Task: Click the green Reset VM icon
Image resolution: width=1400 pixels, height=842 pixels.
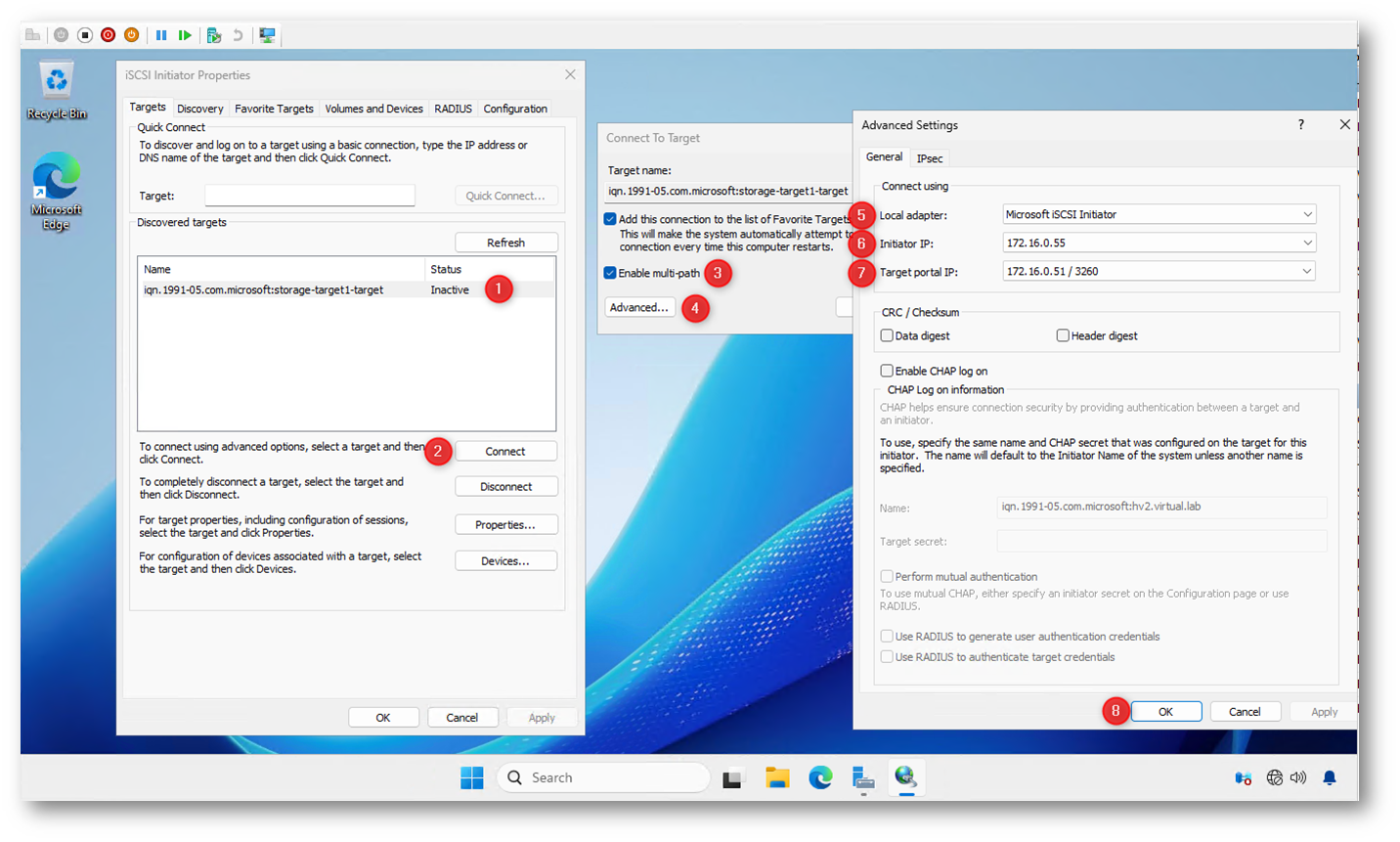Action: click(x=185, y=35)
